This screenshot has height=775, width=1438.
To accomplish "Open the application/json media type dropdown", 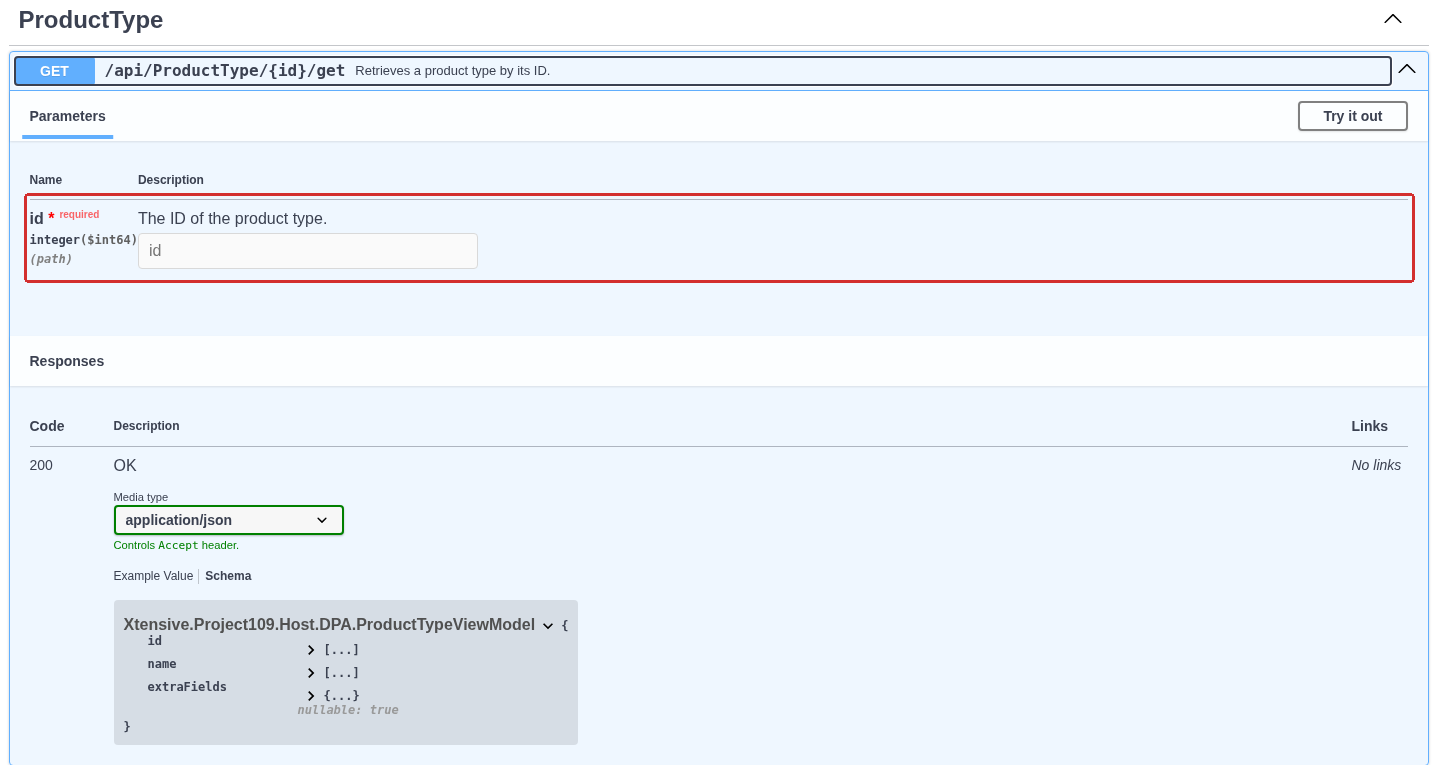I will click(x=229, y=520).
